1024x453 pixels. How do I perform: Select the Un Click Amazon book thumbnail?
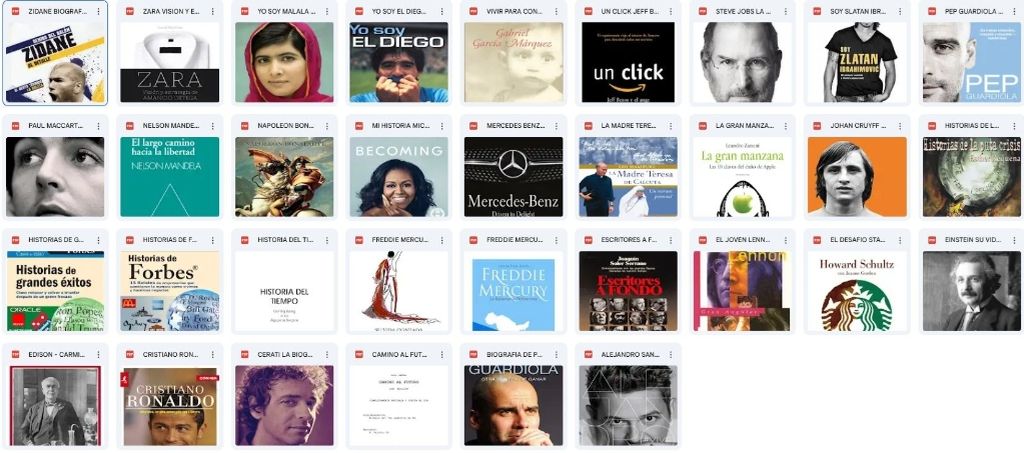pos(628,62)
